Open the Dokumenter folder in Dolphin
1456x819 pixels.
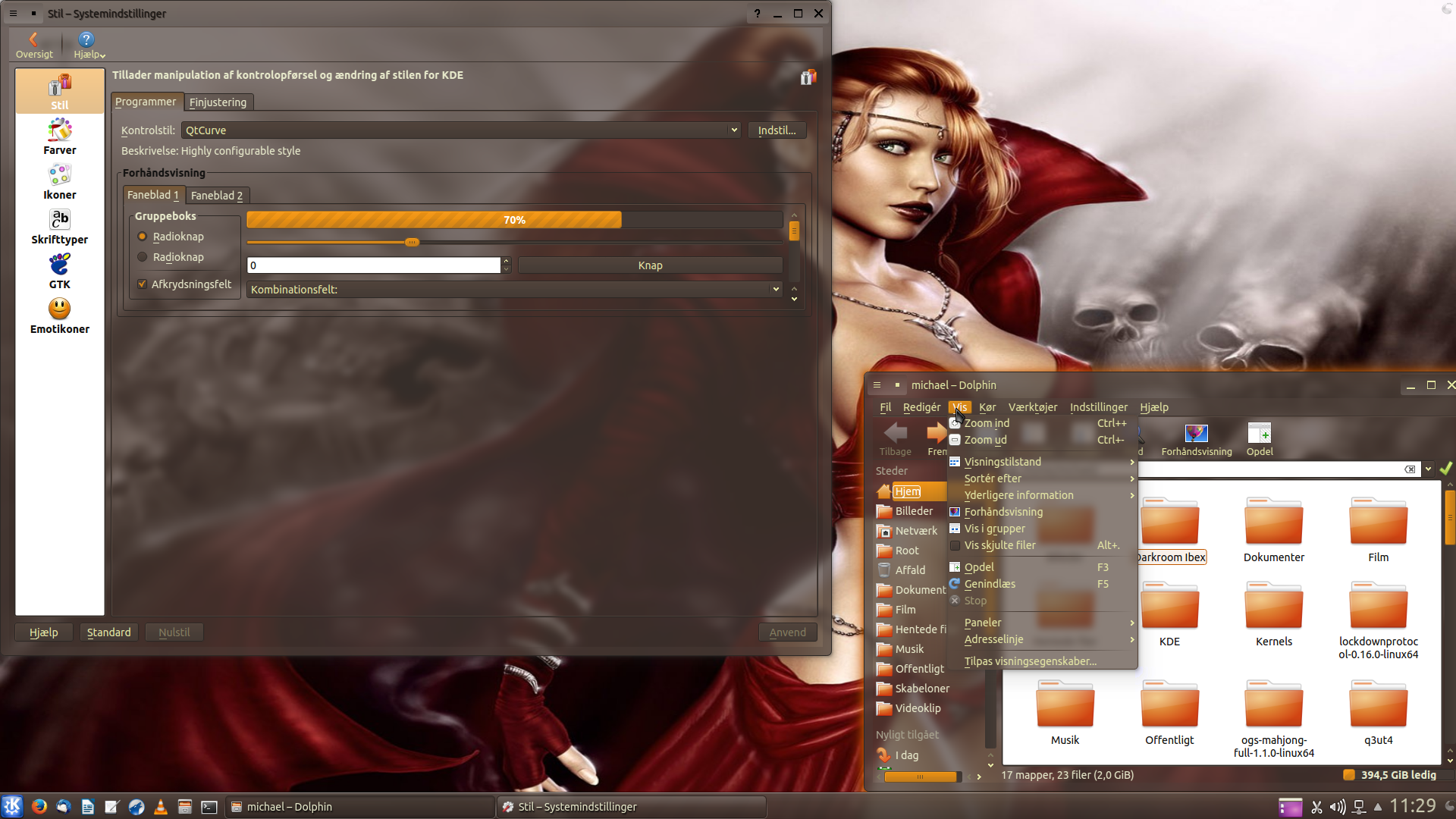(1274, 529)
